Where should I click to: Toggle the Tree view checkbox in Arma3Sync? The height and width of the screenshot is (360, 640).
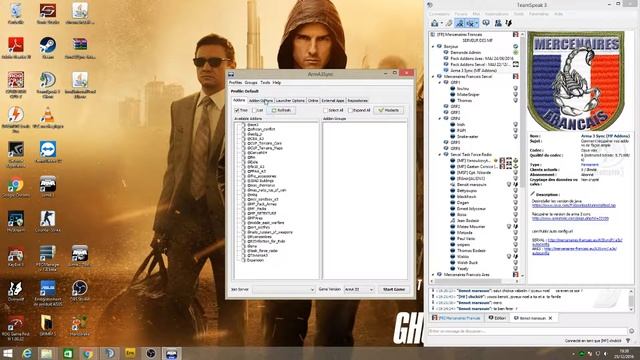point(237,110)
